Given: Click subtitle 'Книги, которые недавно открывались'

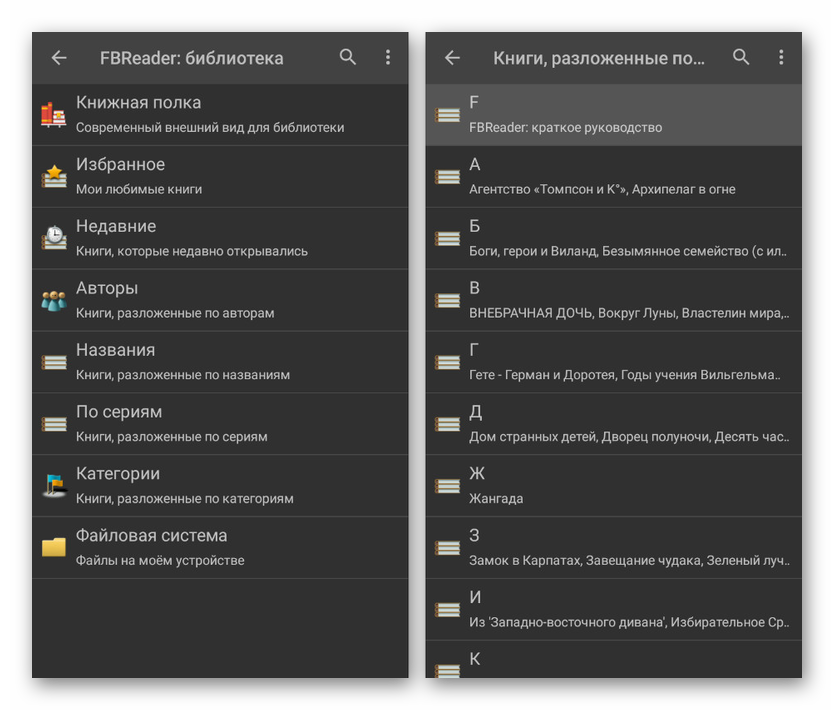Looking at the screenshot, I should tap(191, 251).
